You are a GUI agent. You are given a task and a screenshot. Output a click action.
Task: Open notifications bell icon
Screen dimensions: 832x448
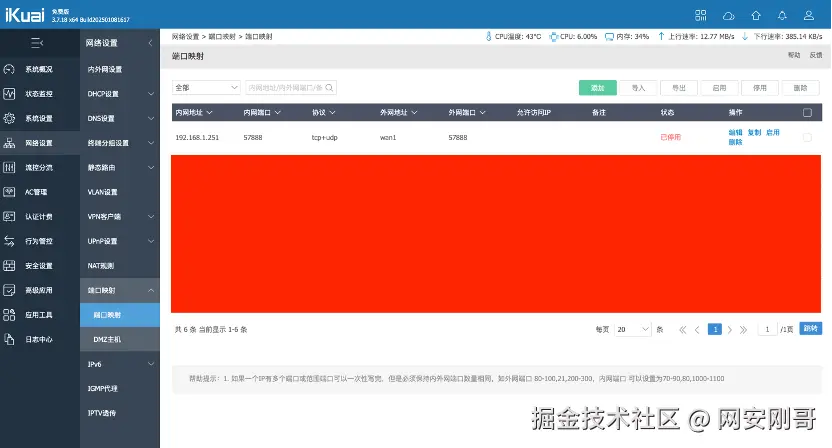782,15
